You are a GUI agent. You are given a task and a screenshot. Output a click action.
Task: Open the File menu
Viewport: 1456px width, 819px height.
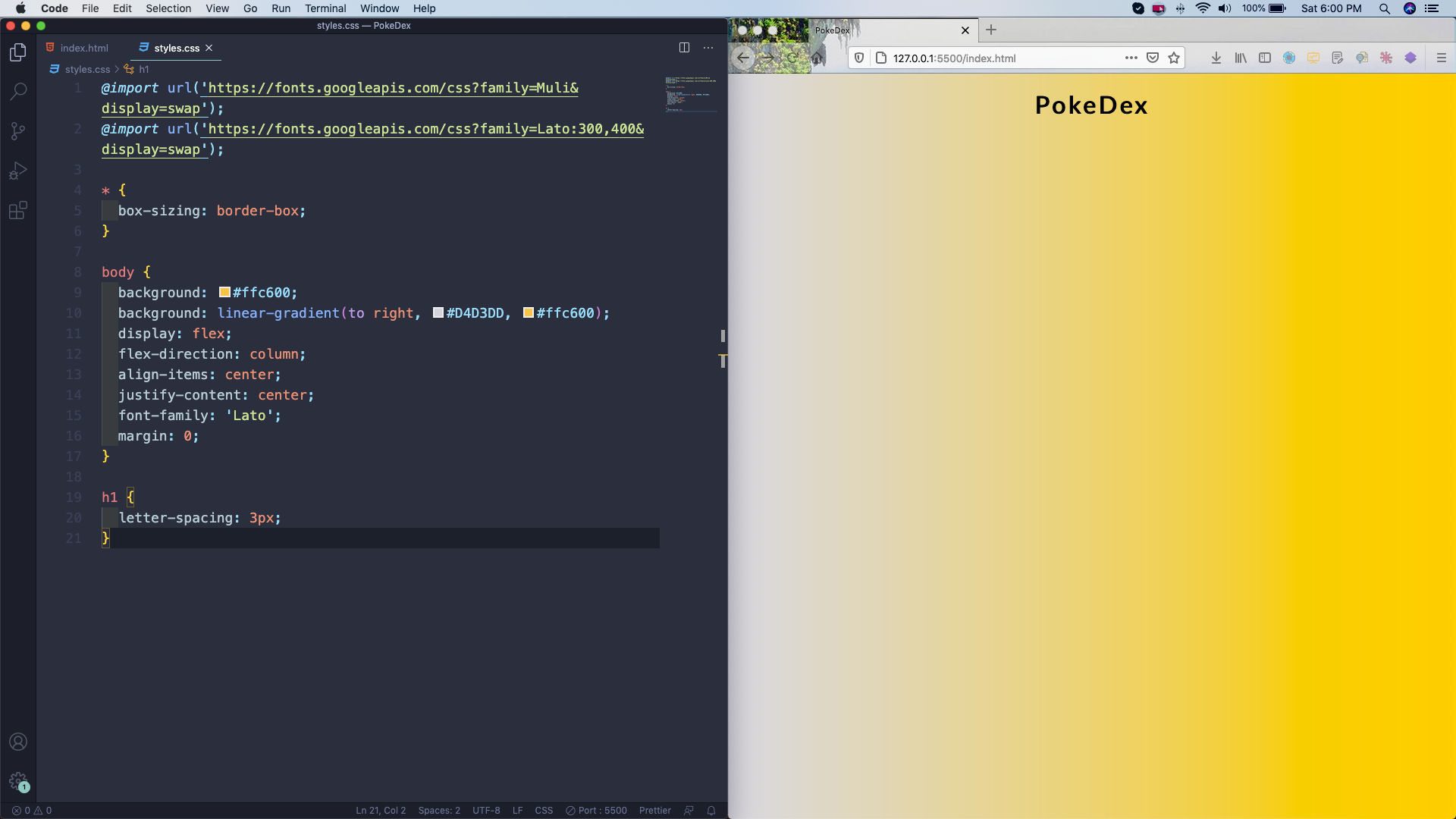coord(90,8)
